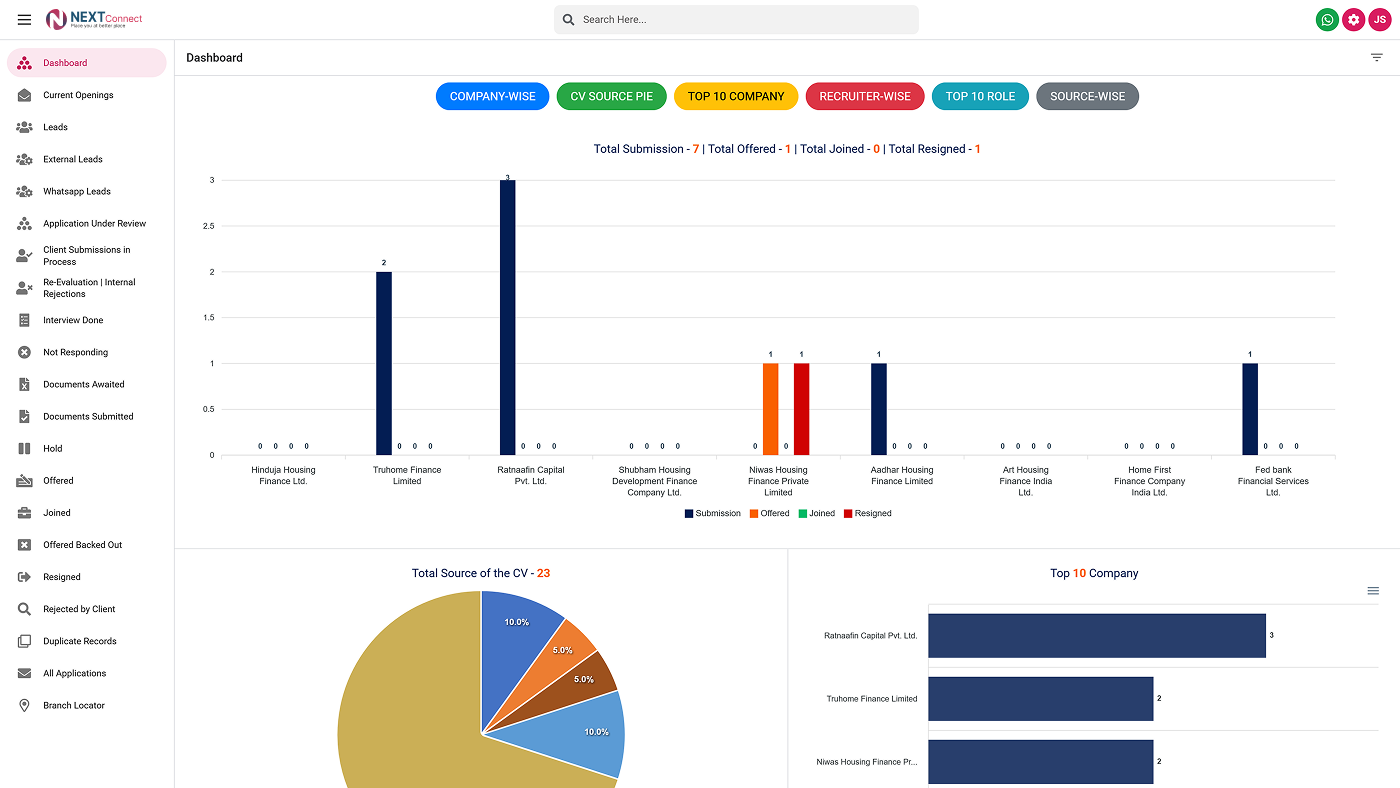Open Whatsapp Leads menu item
This screenshot has width=1400, height=788.
click(87, 191)
